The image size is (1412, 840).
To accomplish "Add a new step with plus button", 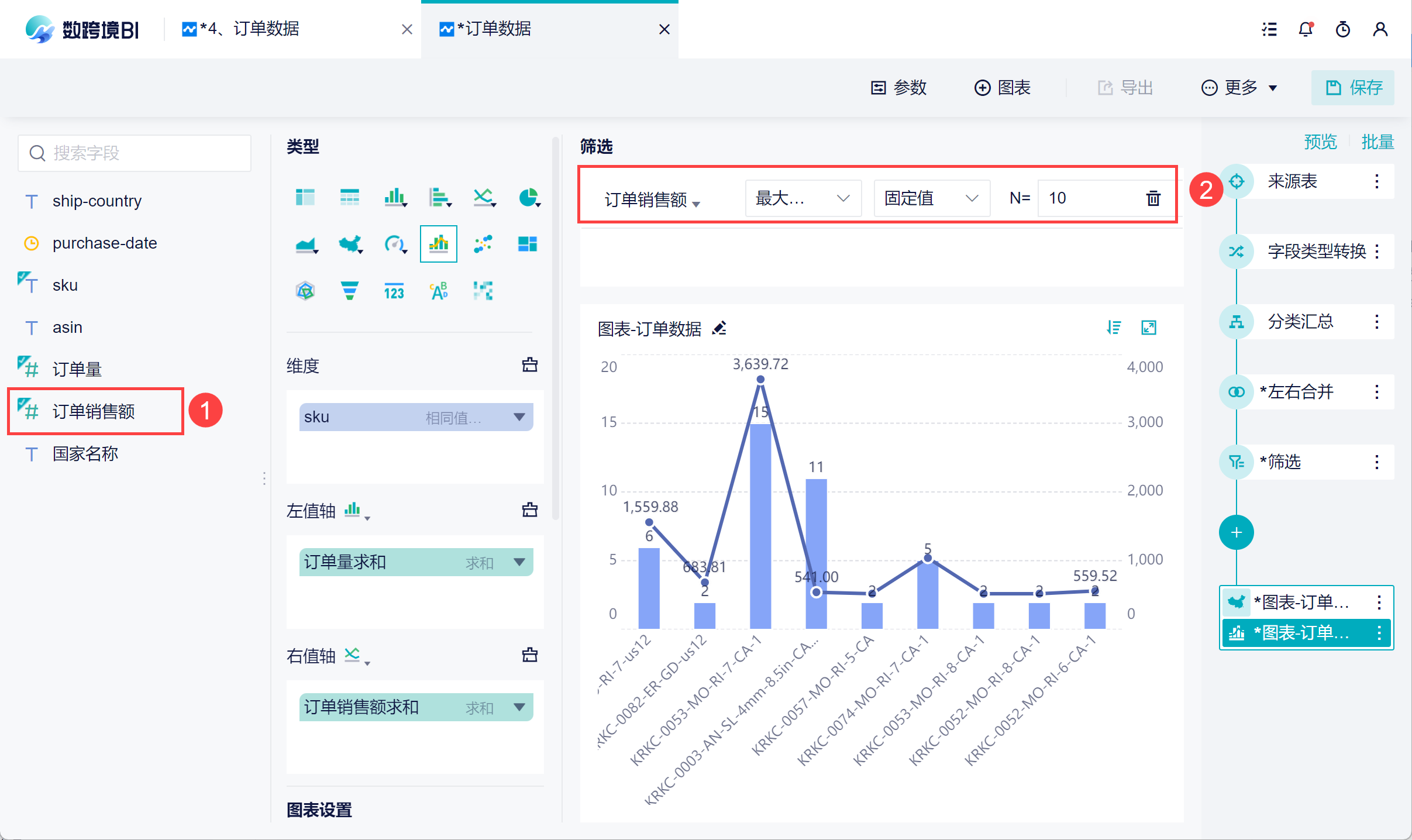I will click(x=1236, y=532).
